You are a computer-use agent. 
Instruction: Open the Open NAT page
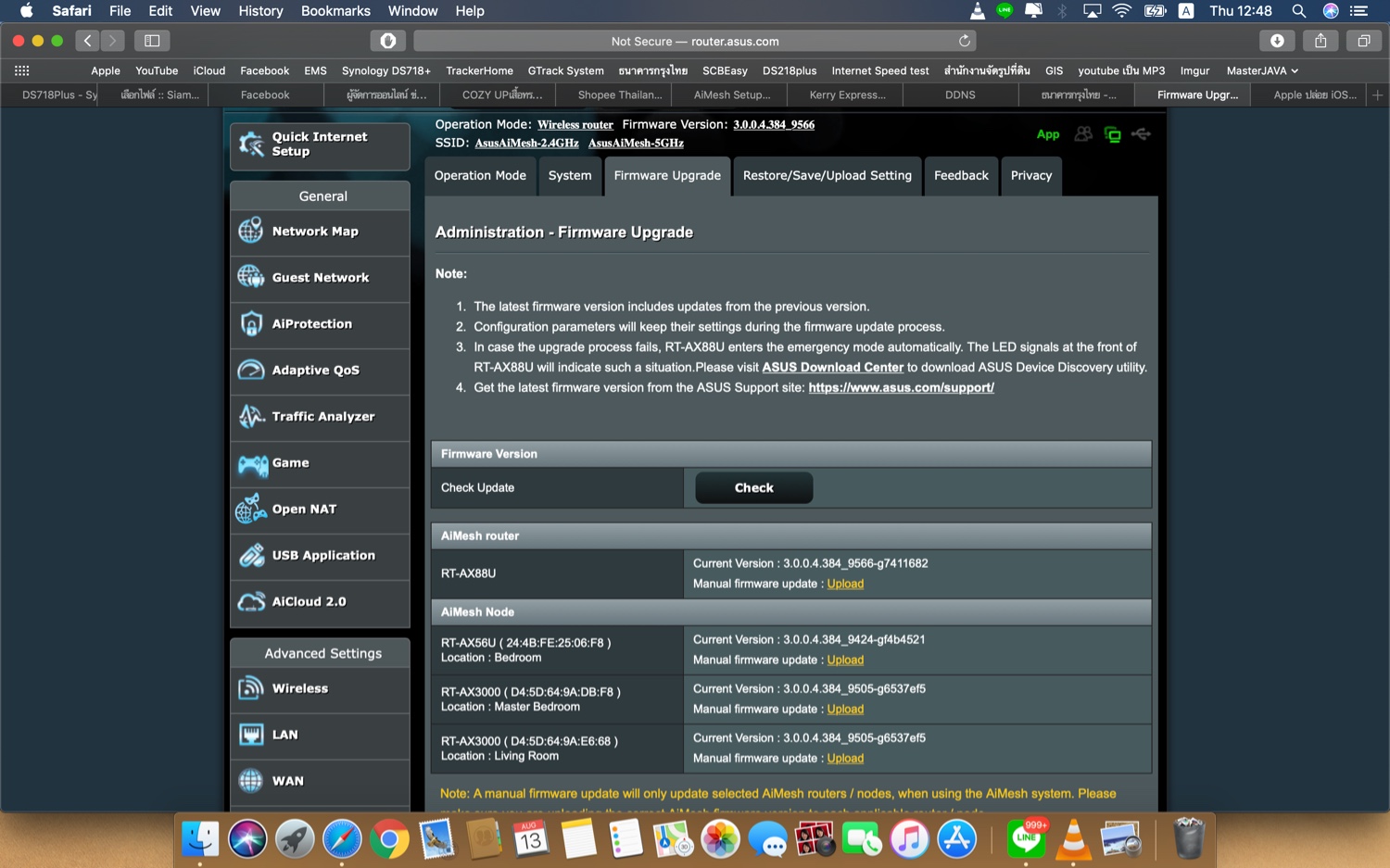pos(320,509)
